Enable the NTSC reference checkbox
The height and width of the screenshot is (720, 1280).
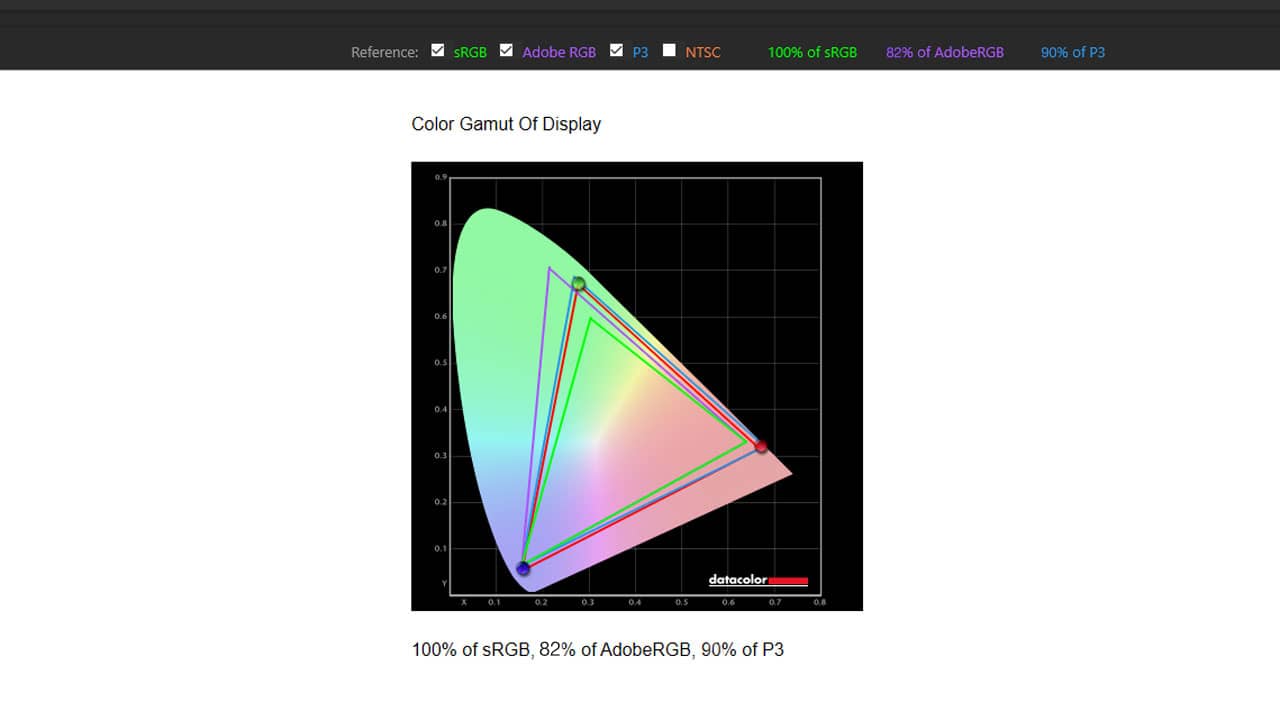(x=669, y=51)
